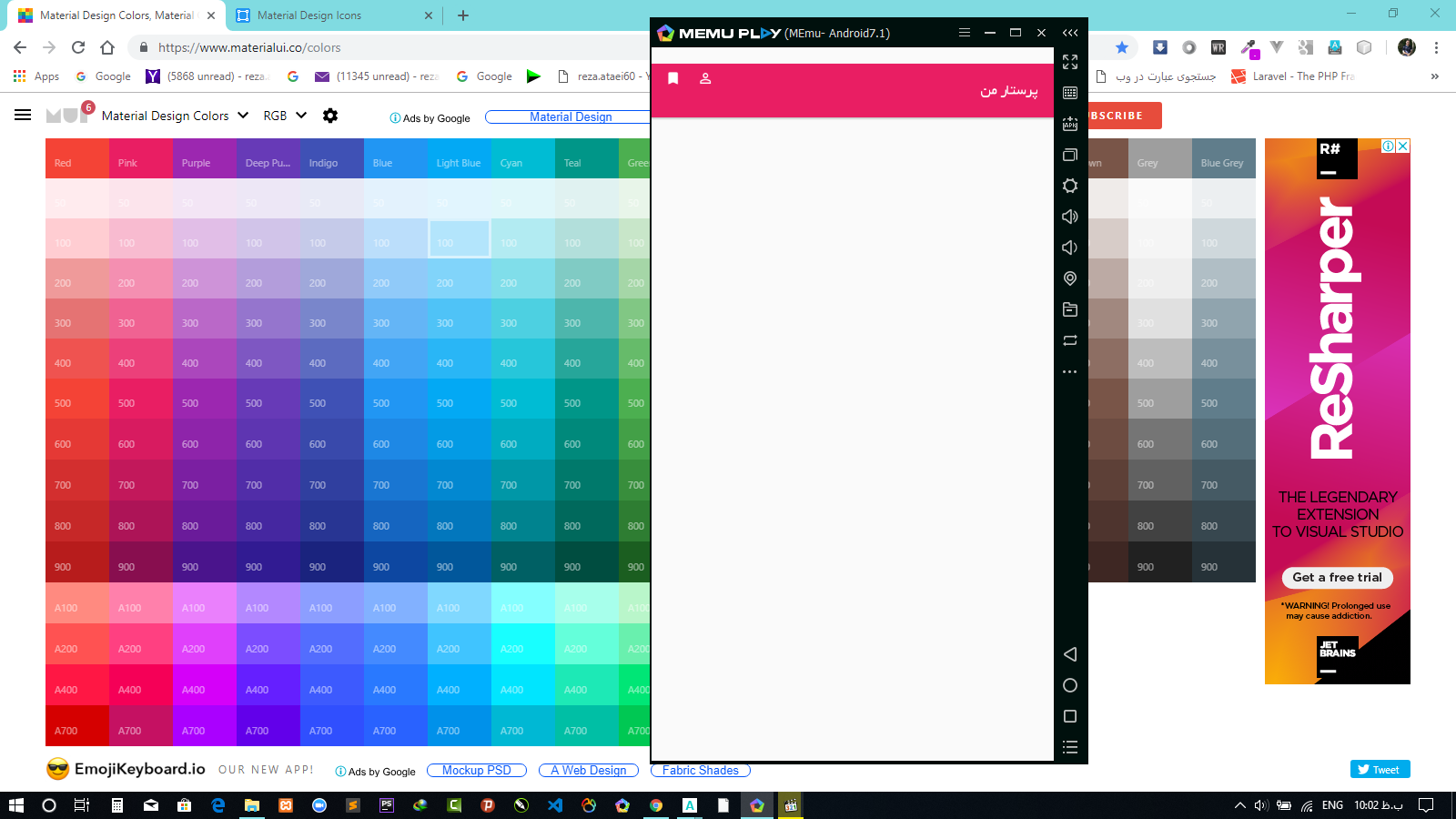Click MEmu fullscreen toggle icon
The image size is (1456, 819).
pos(1070,62)
